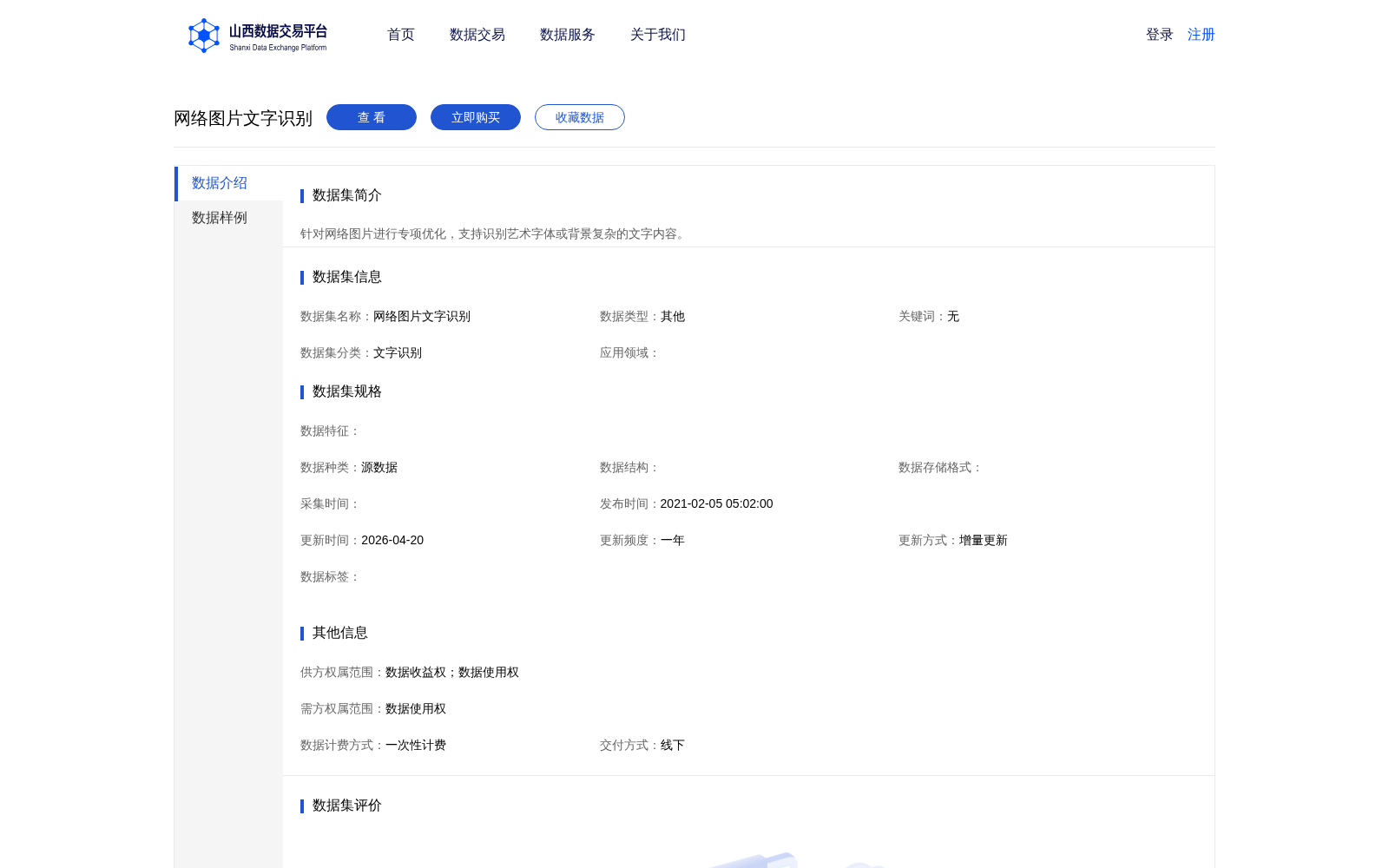Screen dimensions: 1389x868
Task: Open the 数据服务 menu item
Action: click(x=568, y=35)
